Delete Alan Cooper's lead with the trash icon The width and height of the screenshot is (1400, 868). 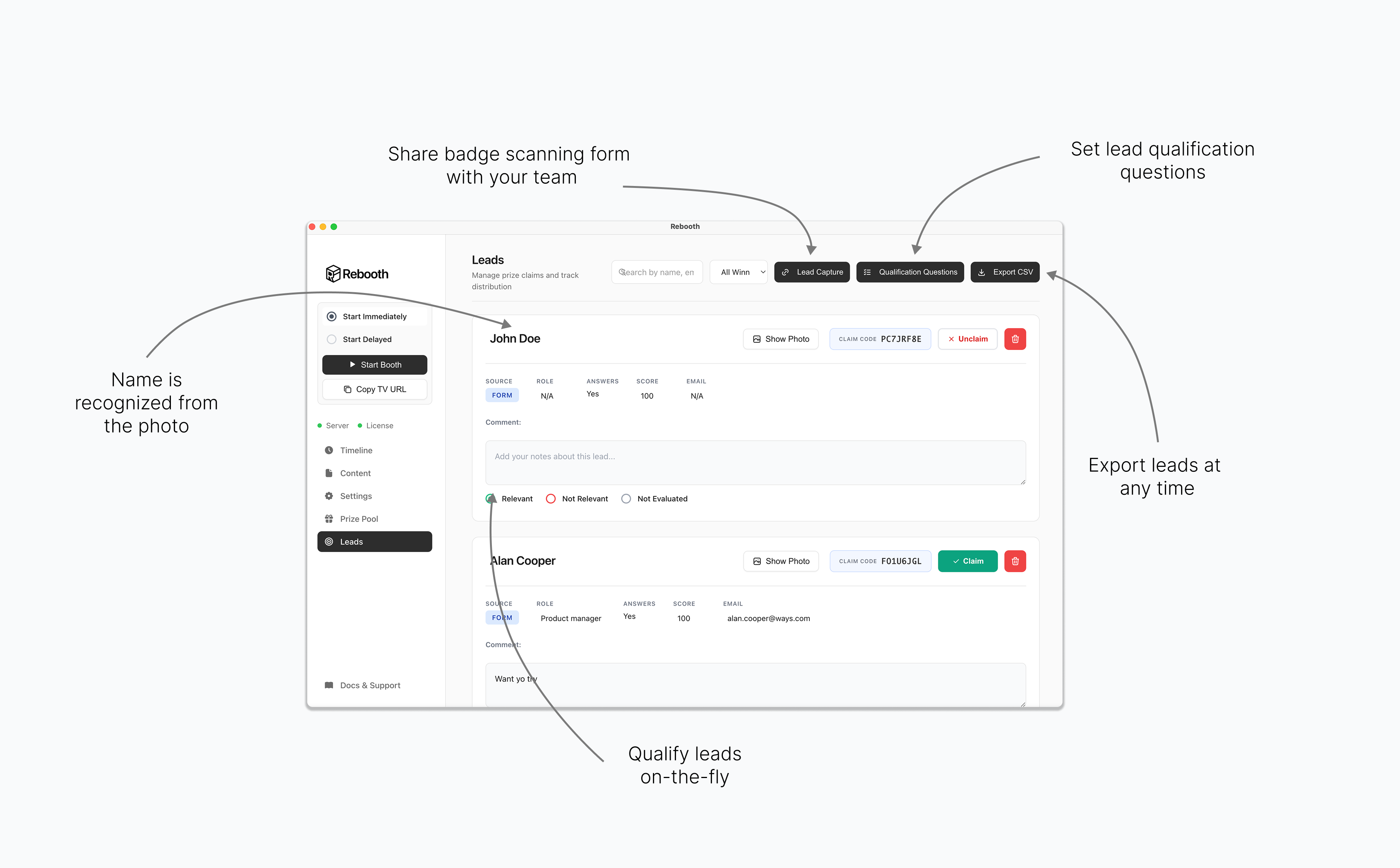pyautogui.click(x=1015, y=561)
